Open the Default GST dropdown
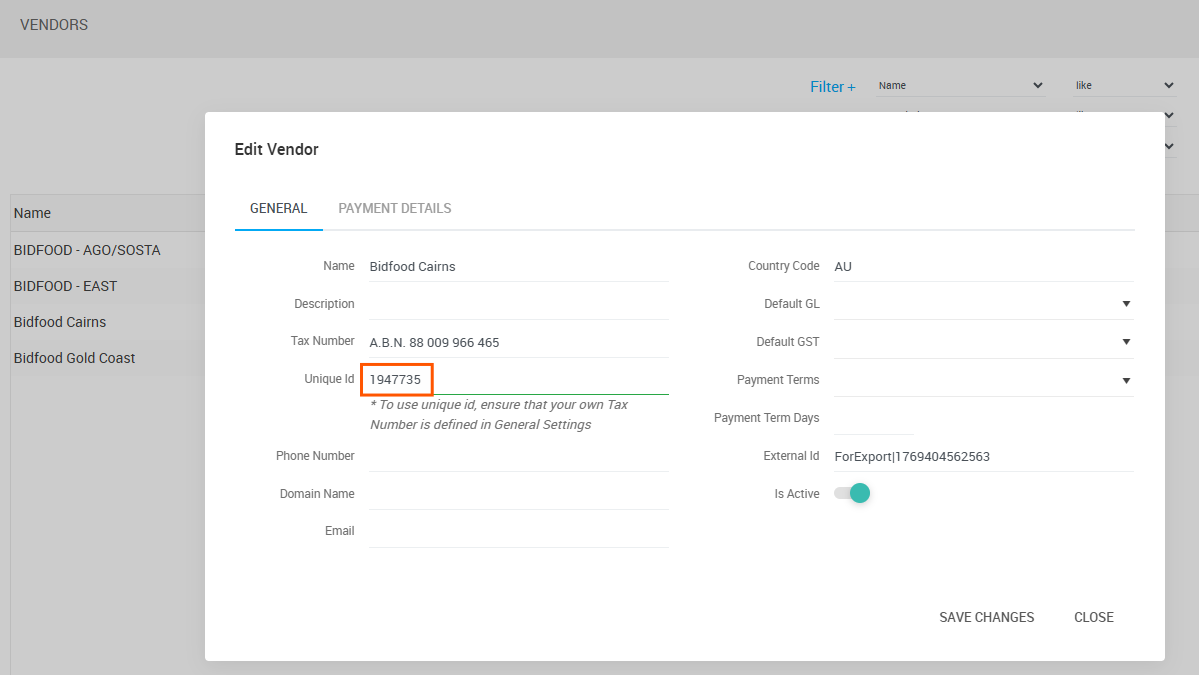This screenshot has height=675, width=1199. coord(983,342)
